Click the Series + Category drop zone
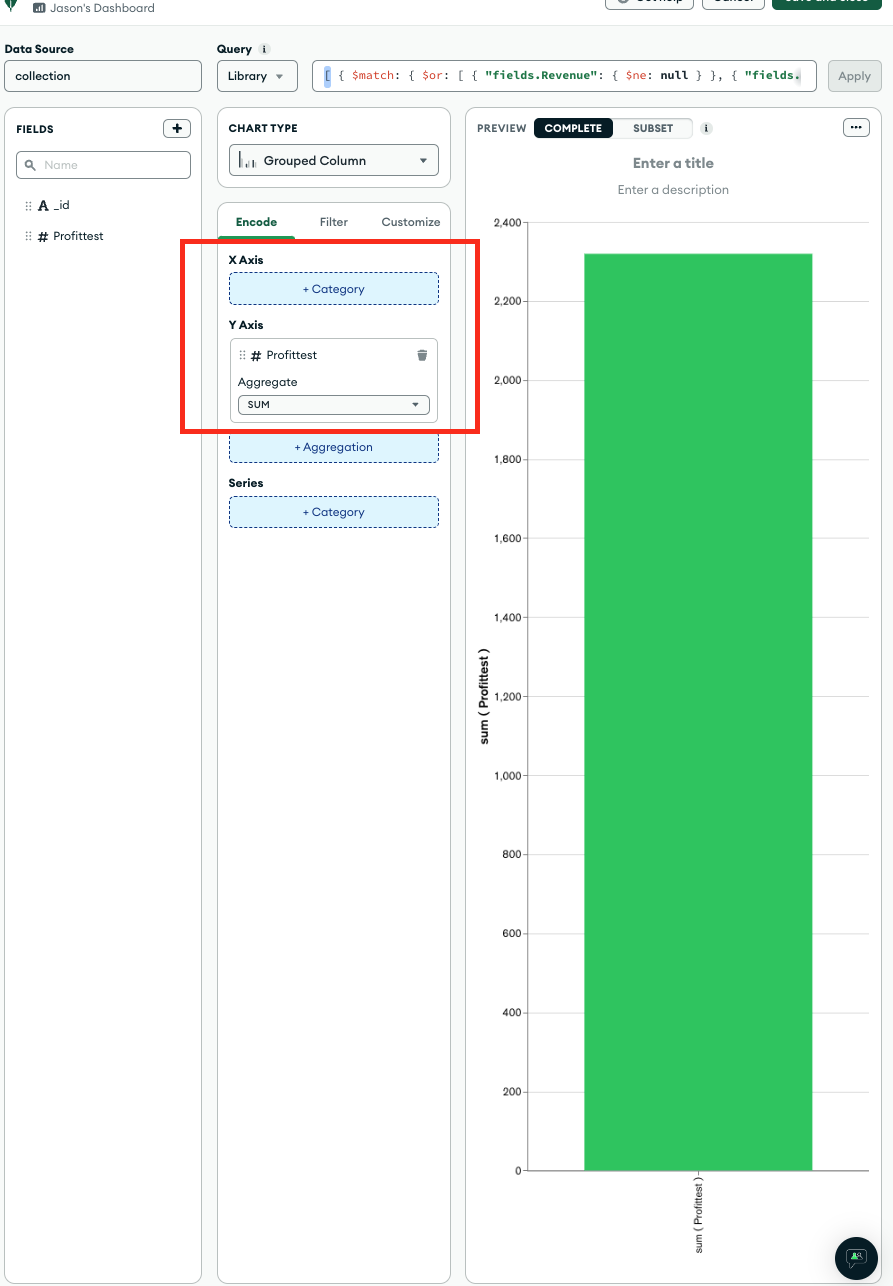 click(334, 512)
